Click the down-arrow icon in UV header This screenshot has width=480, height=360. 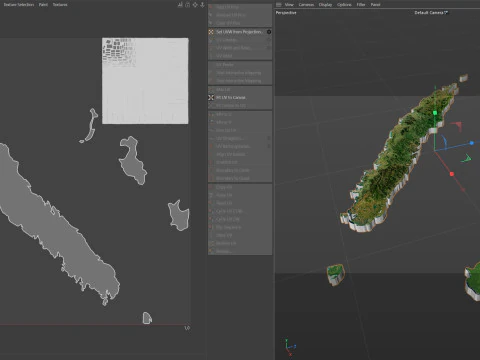click(x=202, y=5)
